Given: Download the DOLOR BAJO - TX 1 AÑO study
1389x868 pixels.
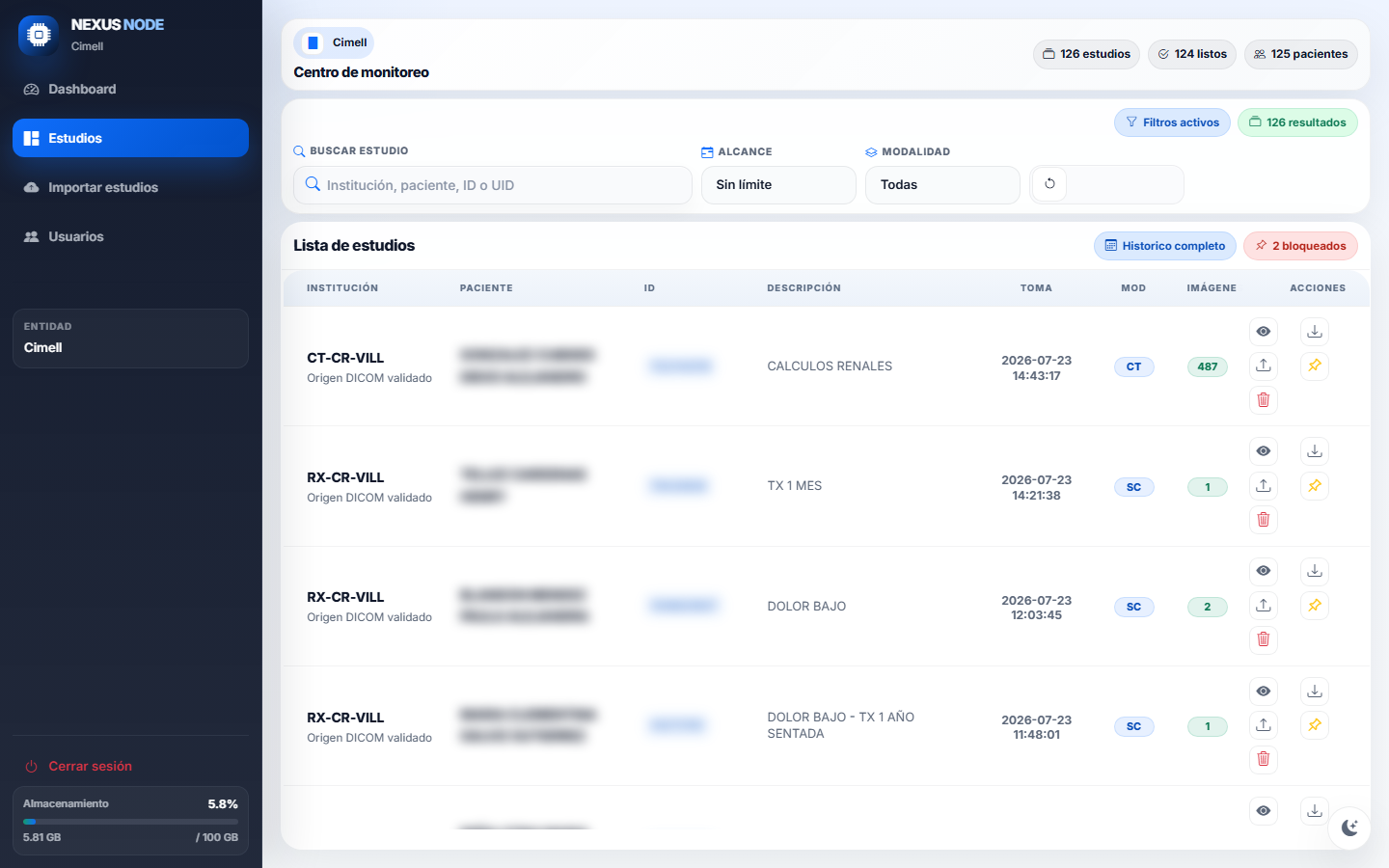Looking at the screenshot, I should point(1315,692).
